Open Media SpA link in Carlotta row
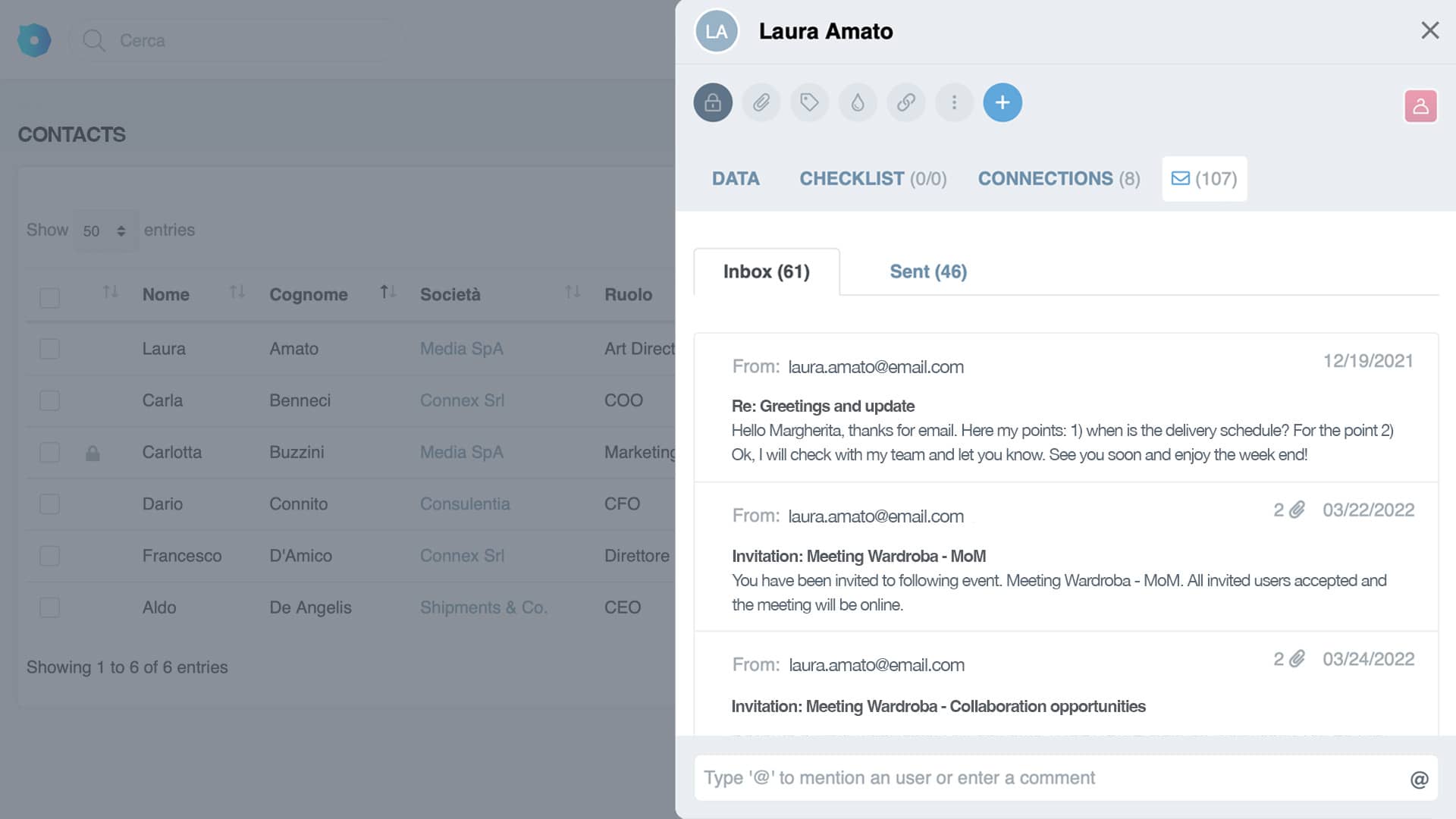This screenshot has width=1456, height=819. (x=461, y=453)
